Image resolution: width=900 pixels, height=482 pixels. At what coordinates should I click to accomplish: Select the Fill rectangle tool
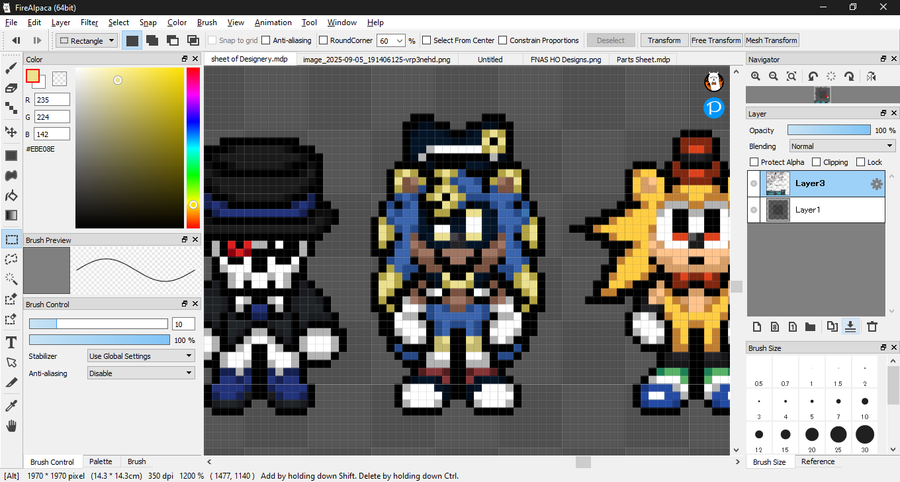(x=11, y=156)
